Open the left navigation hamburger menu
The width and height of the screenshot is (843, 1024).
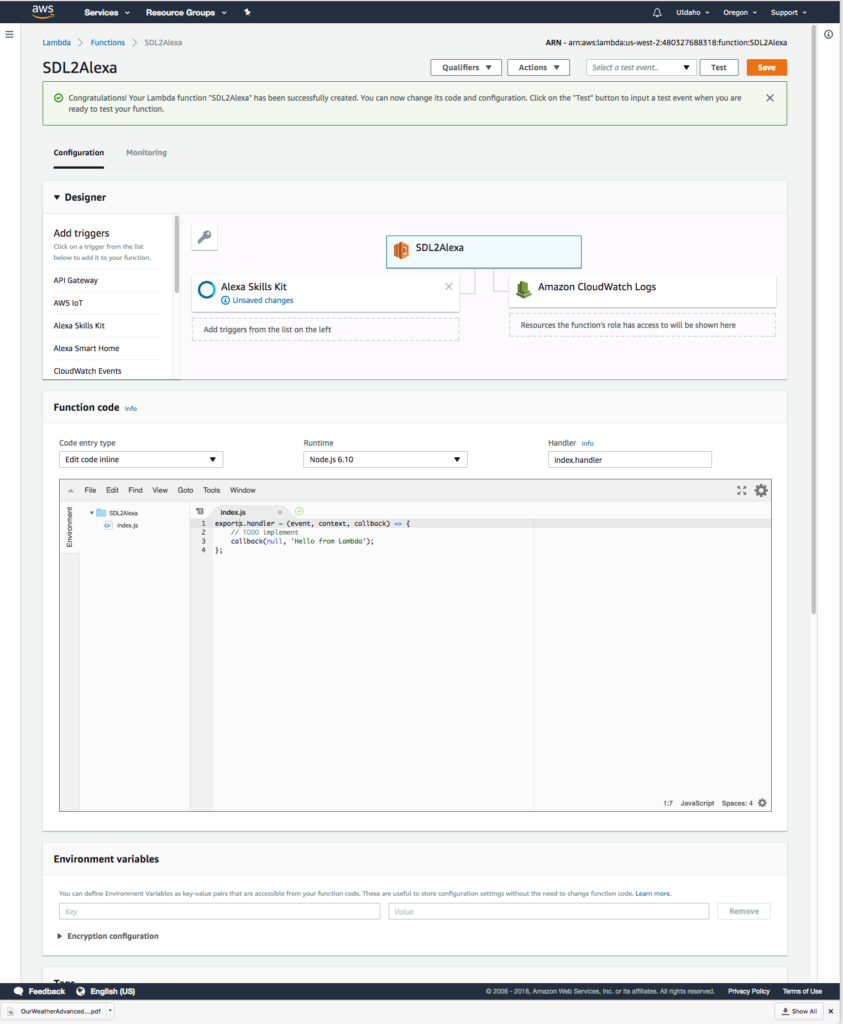pos(9,34)
